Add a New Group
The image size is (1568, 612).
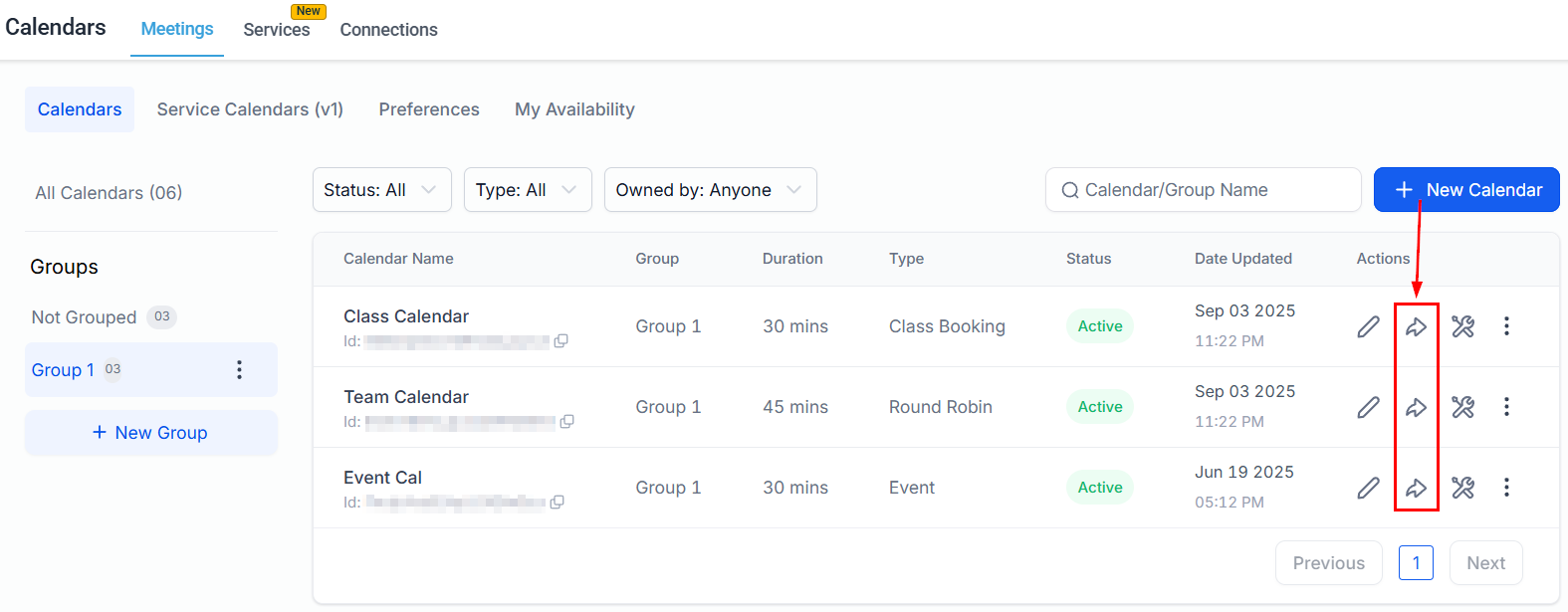150,433
